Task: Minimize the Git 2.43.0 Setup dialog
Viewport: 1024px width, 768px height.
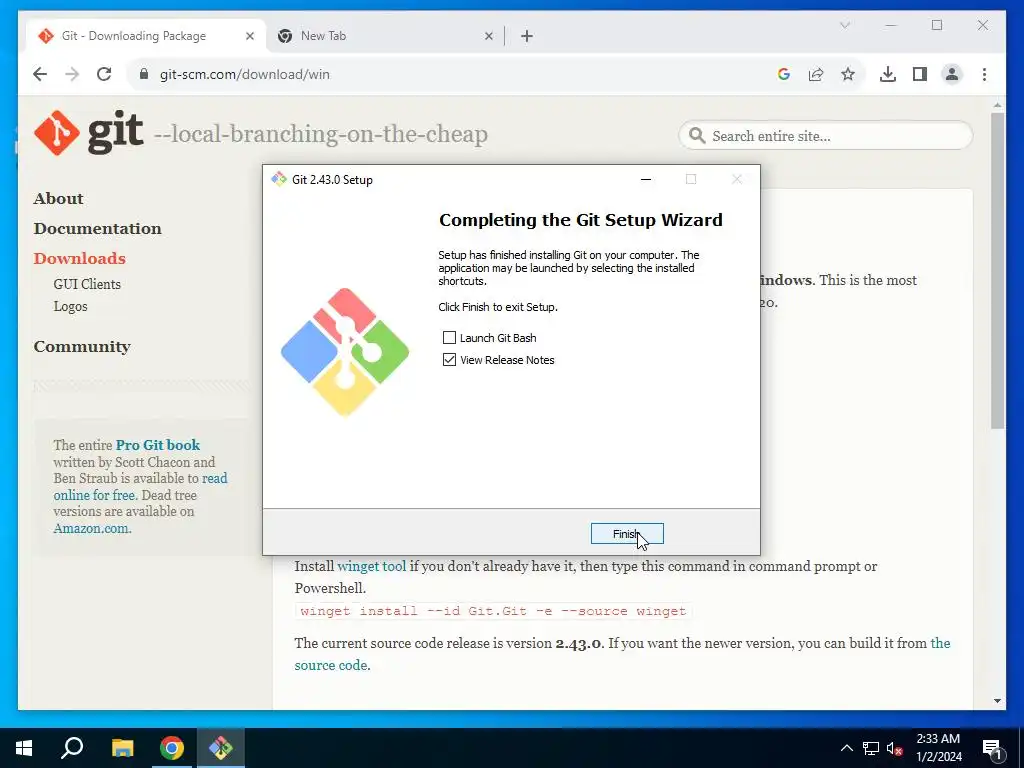Action: point(646,180)
